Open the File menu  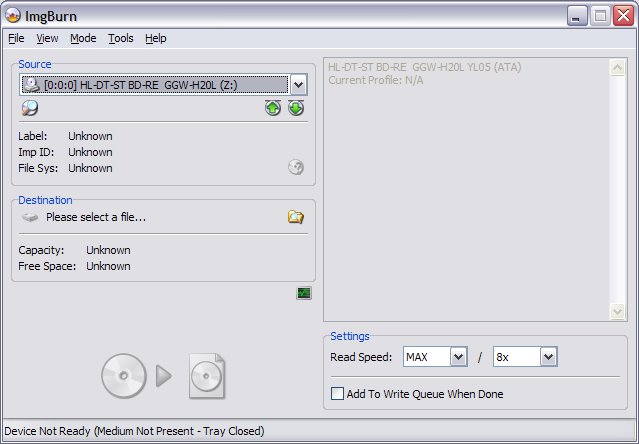16,38
